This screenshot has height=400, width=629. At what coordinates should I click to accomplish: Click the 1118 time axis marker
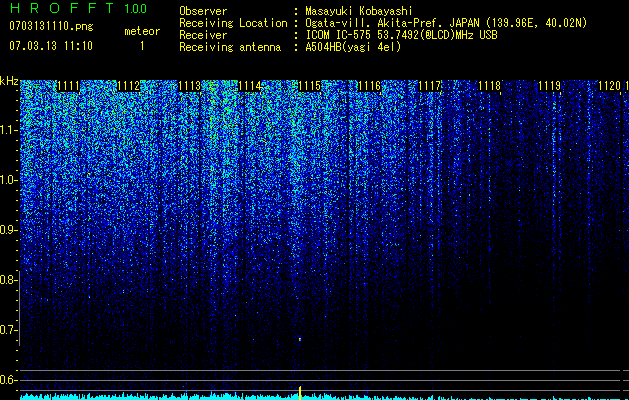pyautogui.click(x=489, y=86)
